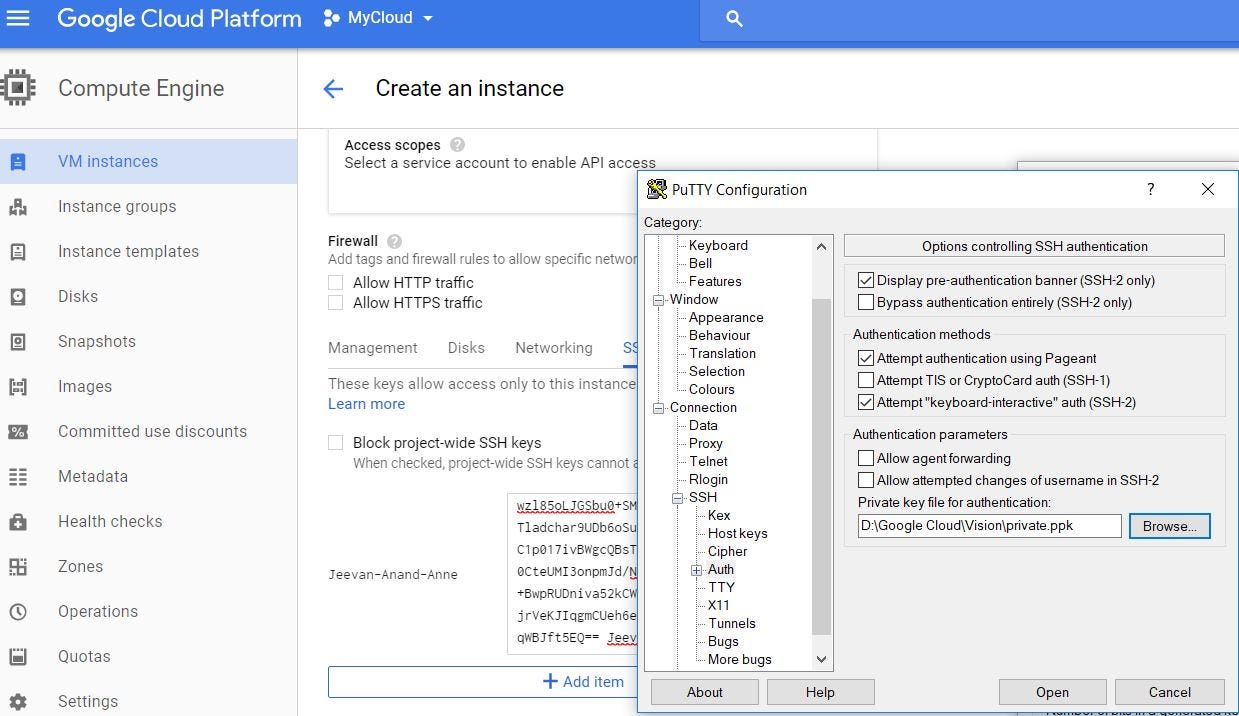The height and width of the screenshot is (716, 1239).
Task: Select Host keys in category tree
Action: pos(738,534)
